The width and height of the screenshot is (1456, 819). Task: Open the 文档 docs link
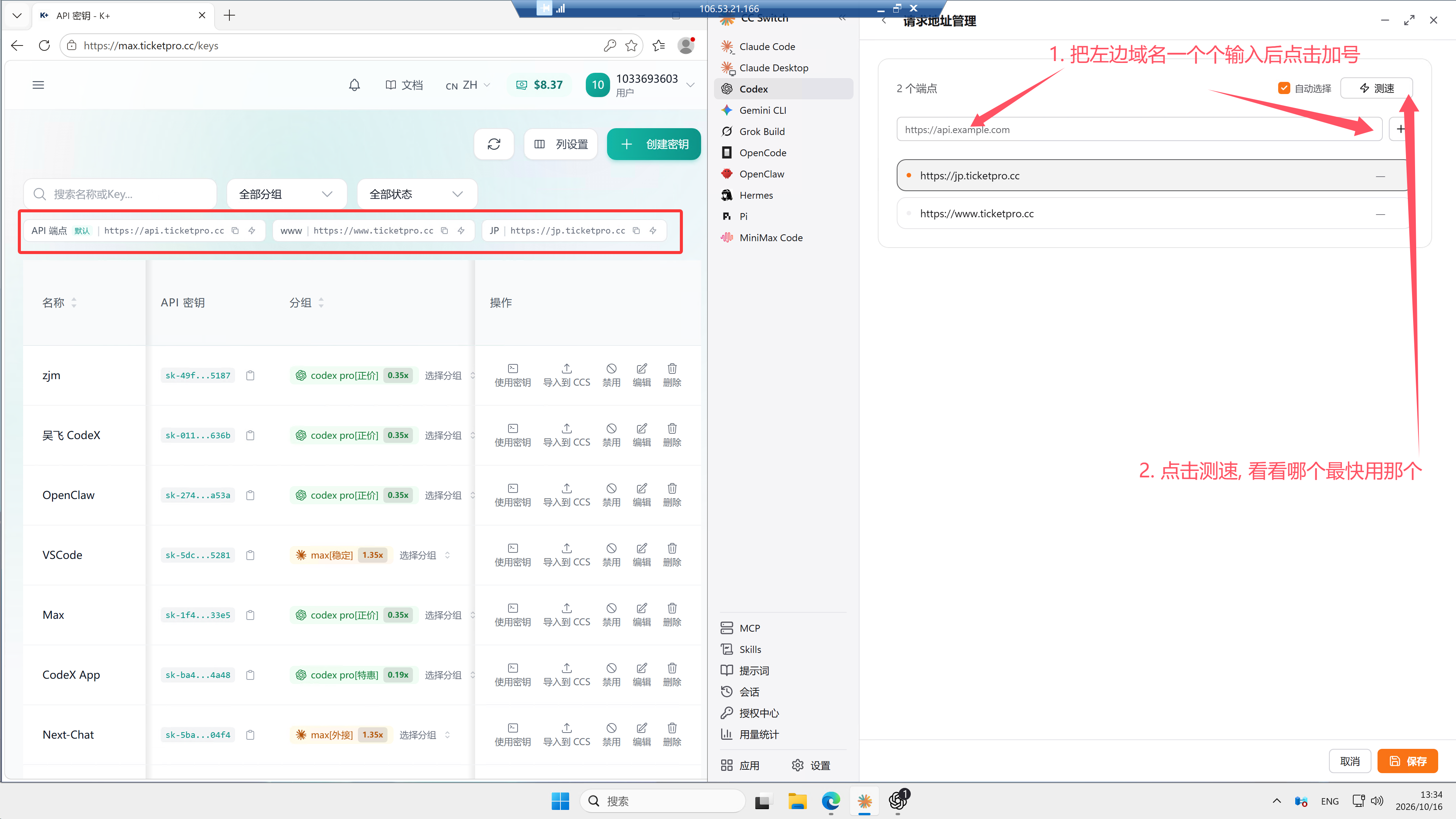(404, 85)
